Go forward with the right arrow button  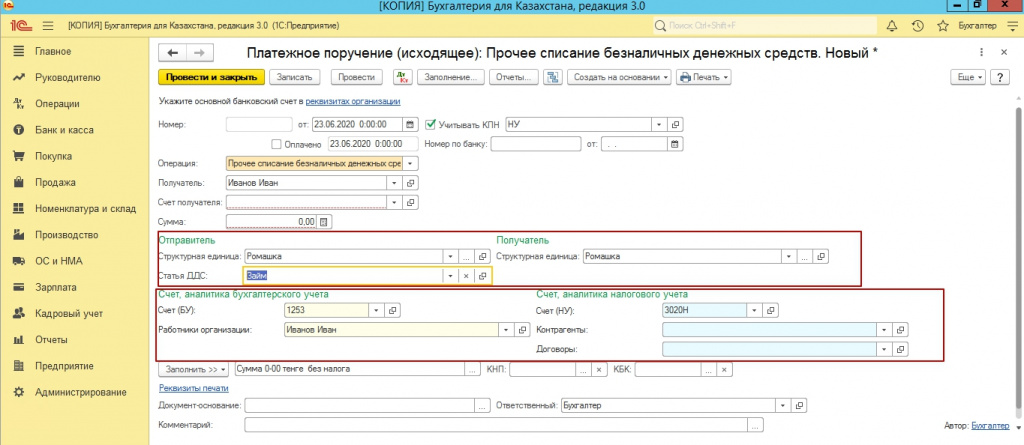coord(200,53)
